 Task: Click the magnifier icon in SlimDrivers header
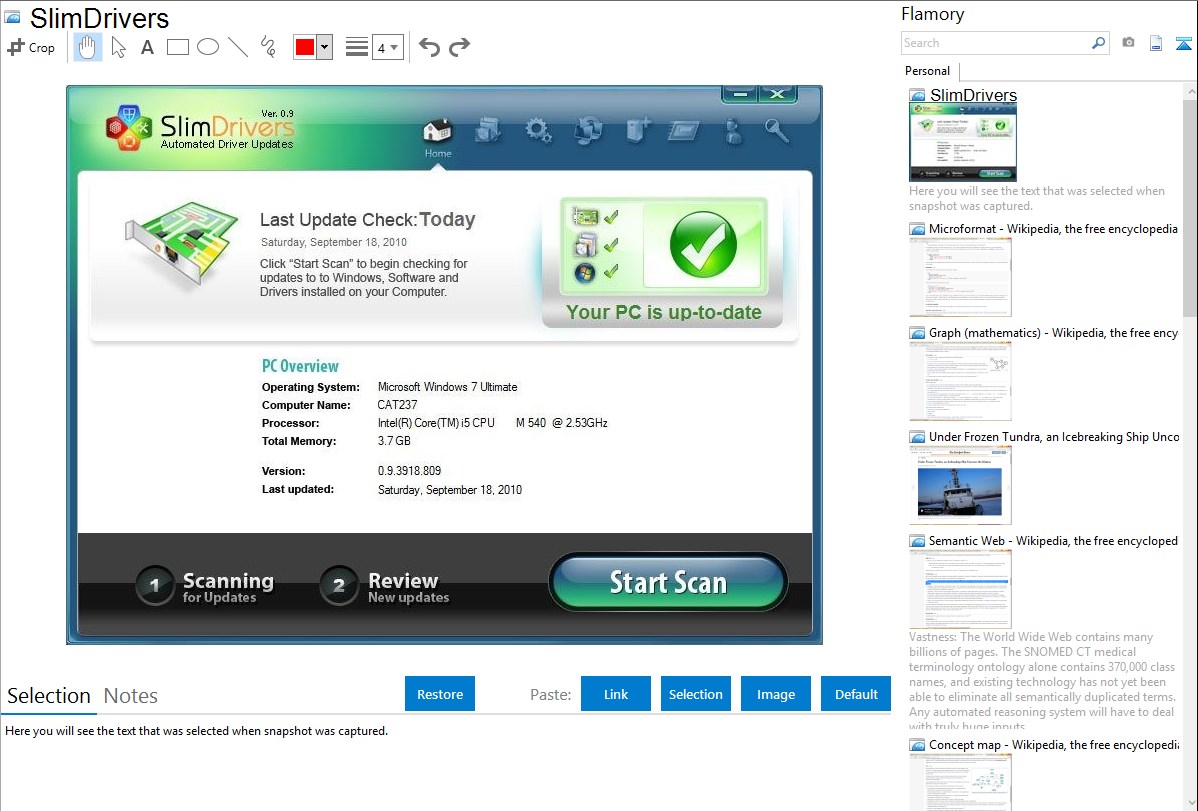[x=777, y=131]
